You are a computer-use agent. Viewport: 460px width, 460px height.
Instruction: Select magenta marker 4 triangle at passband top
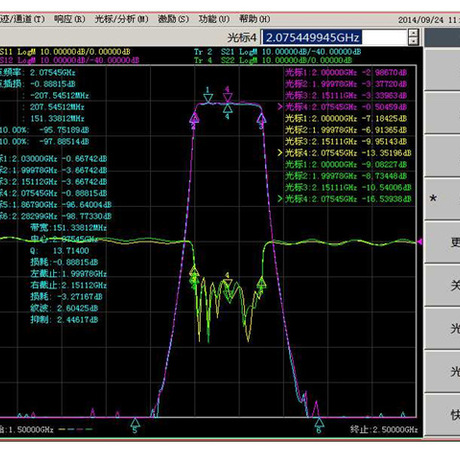(228, 98)
